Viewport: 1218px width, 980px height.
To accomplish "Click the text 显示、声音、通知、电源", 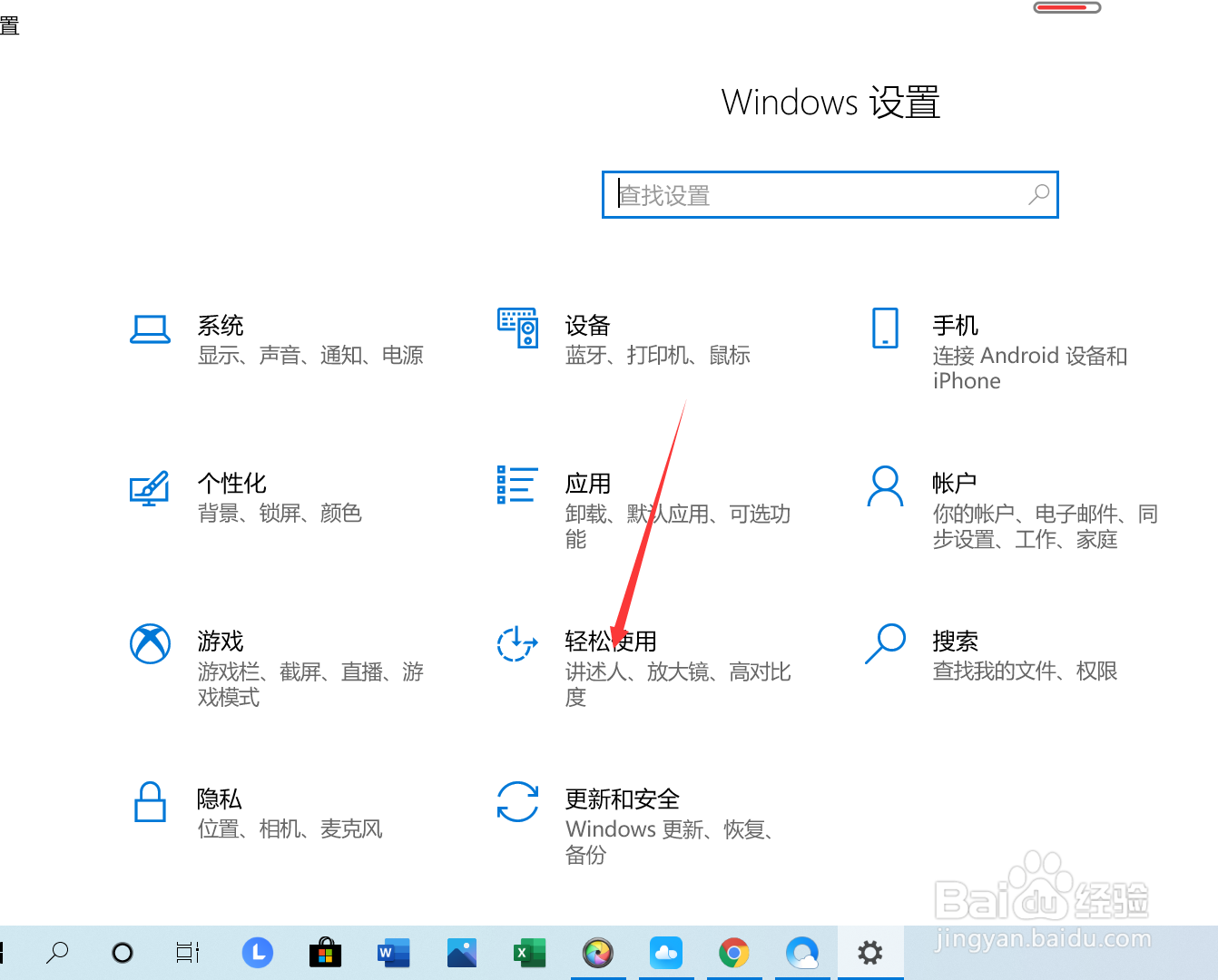I will [310, 355].
